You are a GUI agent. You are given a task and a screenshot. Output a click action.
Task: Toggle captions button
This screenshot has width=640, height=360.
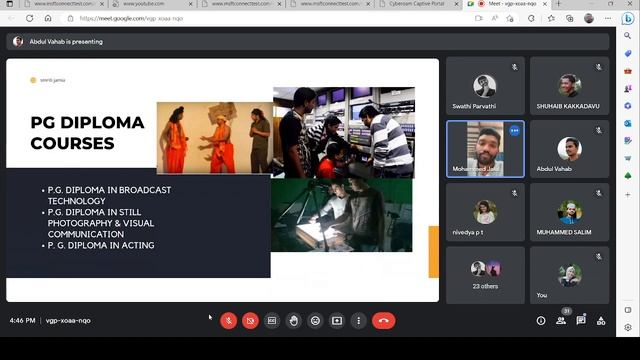click(x=272, y=321)
